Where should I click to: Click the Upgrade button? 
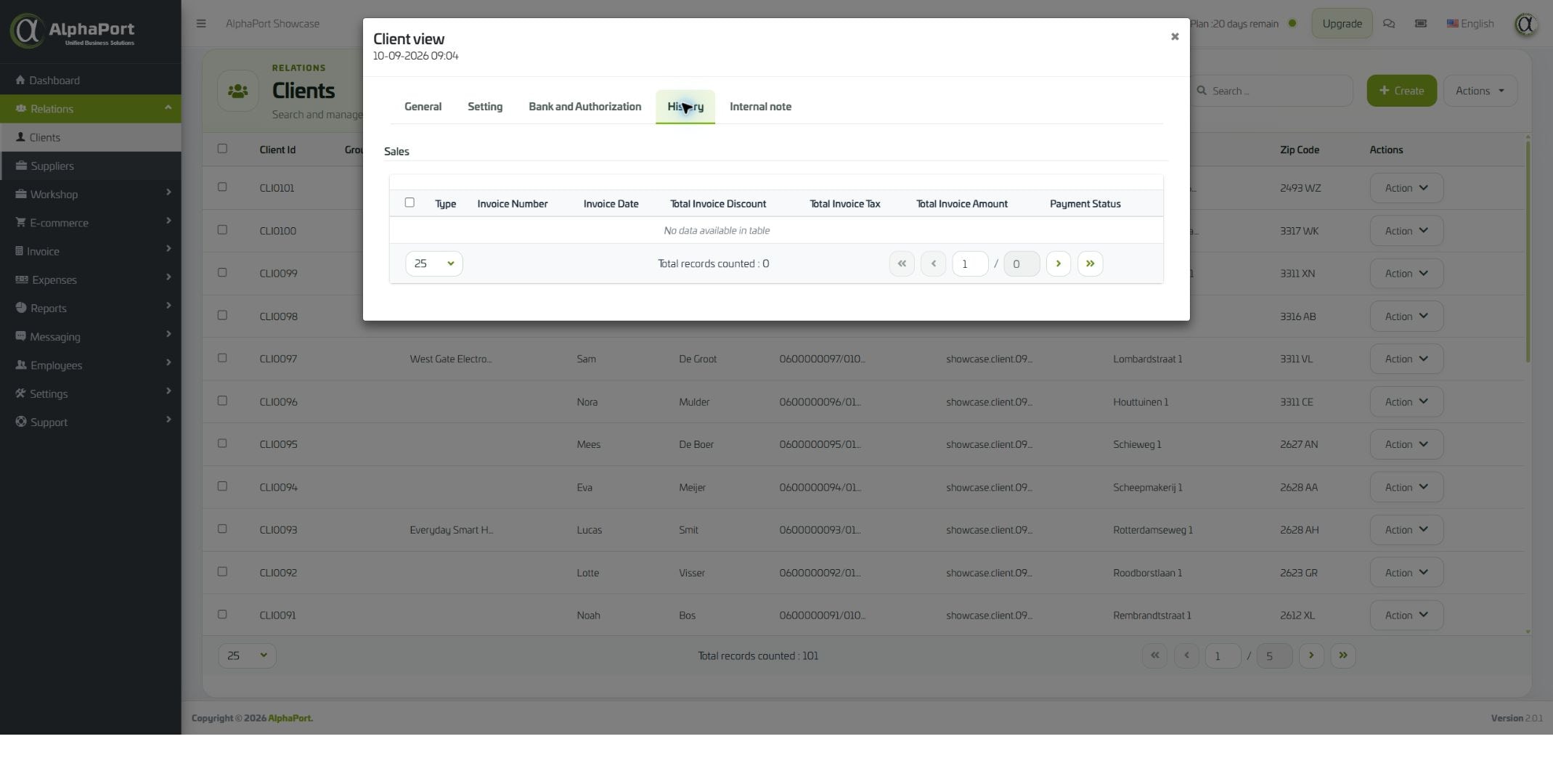tap(1342, 23)
